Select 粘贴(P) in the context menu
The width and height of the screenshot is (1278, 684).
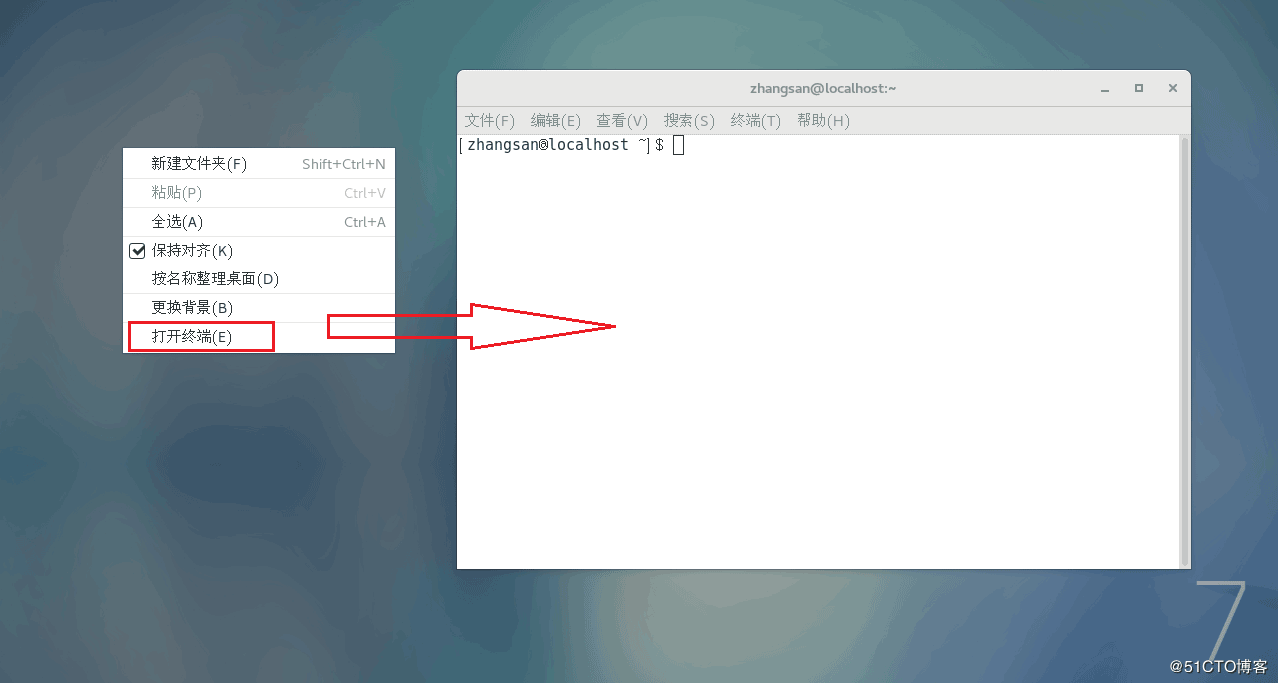point(259,193)
